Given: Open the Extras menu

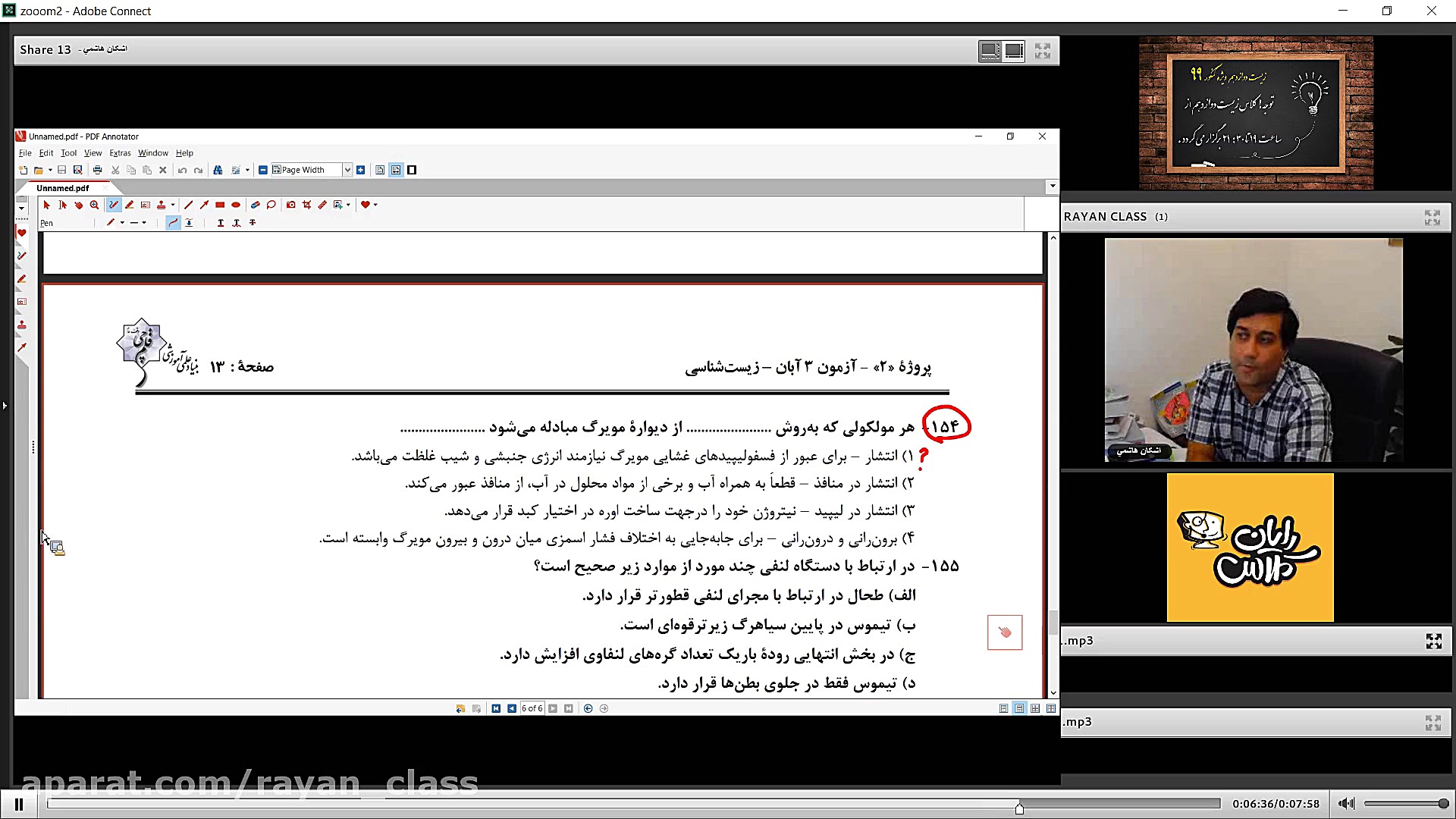Looking at the screenshot, I should [120, 152].
